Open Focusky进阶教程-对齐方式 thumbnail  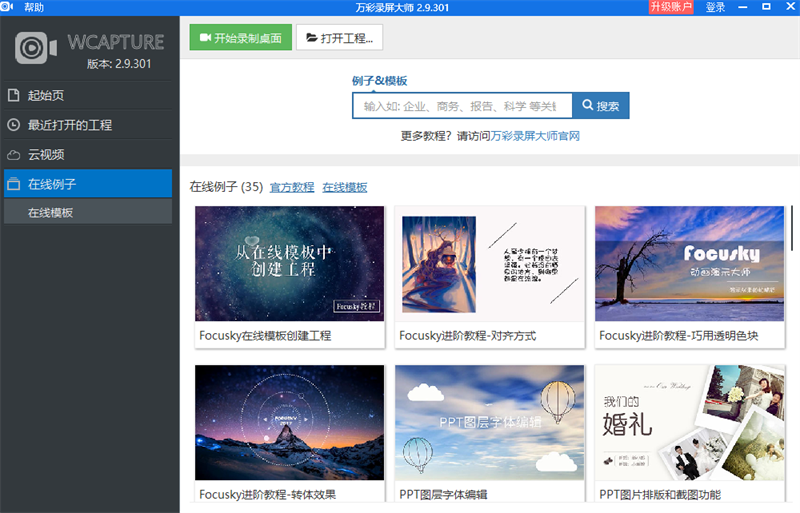(x=489, y=263)
